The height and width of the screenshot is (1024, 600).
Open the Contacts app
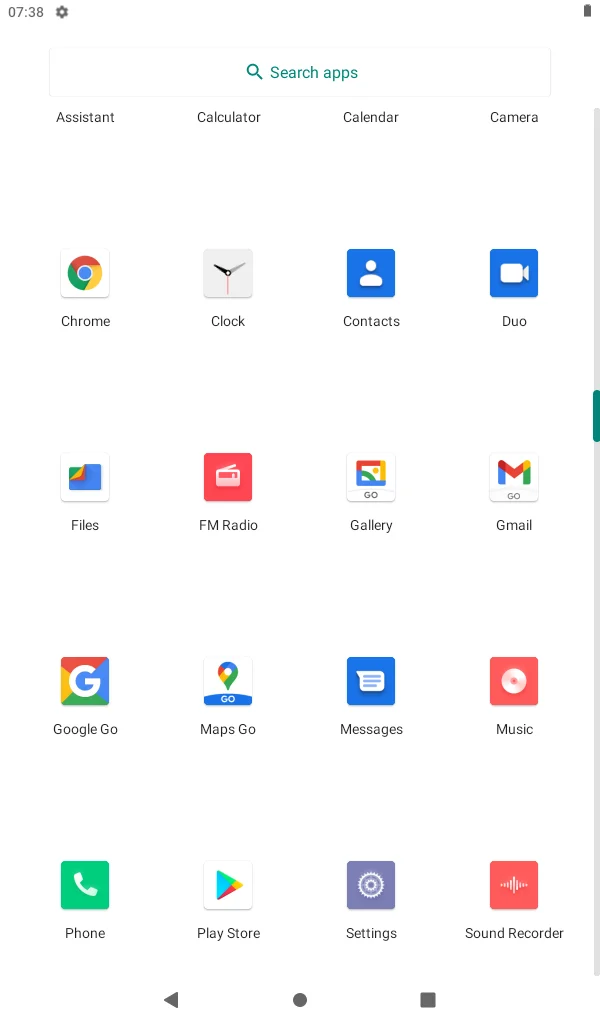pyautogui.click(x=371, y=273)
